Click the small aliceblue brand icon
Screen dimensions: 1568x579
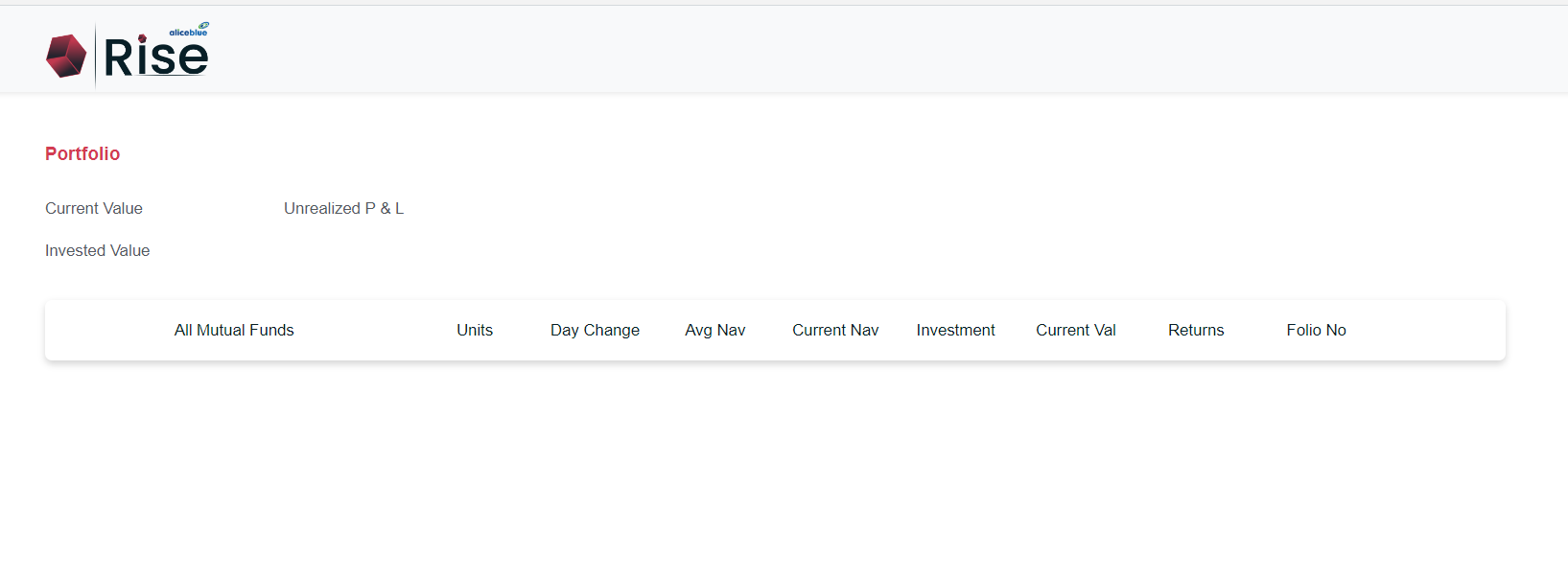pyautogui.click(x=204, y=26)
